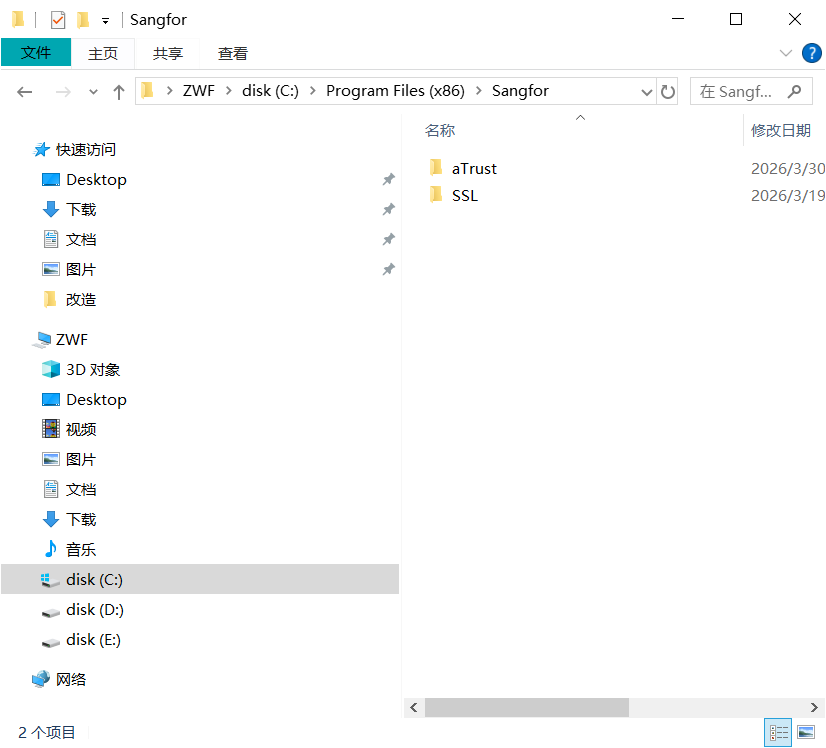
Task: Click the 2026/3/19 date of SSL
Action: click(x=788, y=196)
